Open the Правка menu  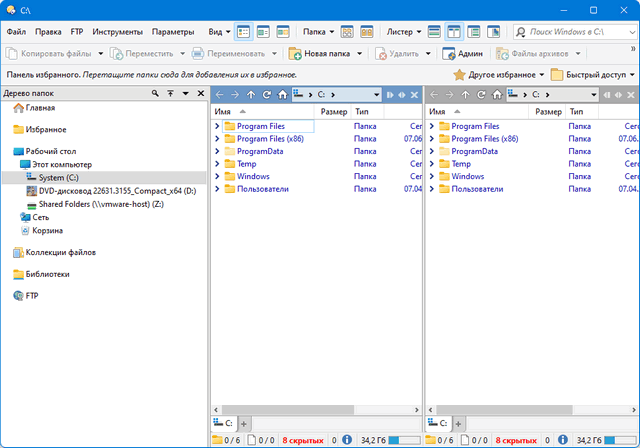(48, 31)
